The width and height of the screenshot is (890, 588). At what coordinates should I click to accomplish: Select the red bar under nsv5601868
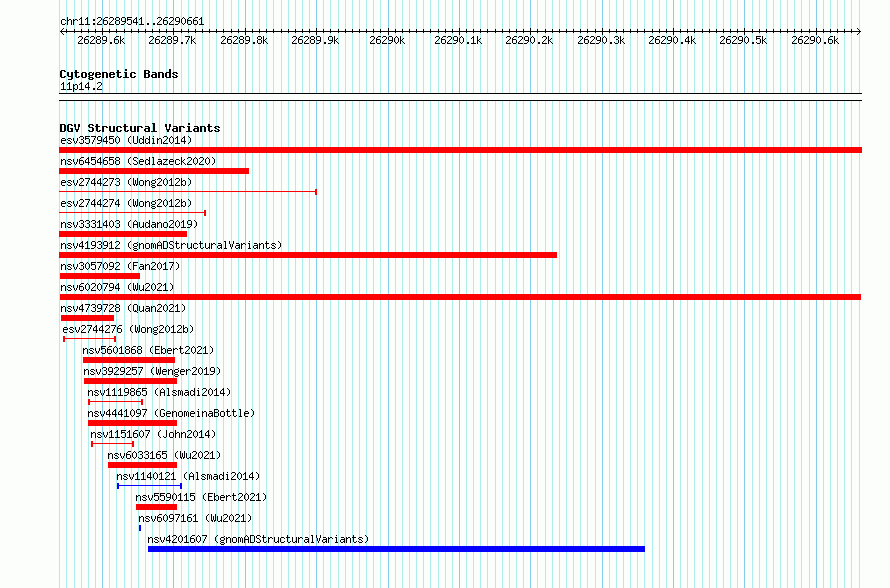click(129, 360)
